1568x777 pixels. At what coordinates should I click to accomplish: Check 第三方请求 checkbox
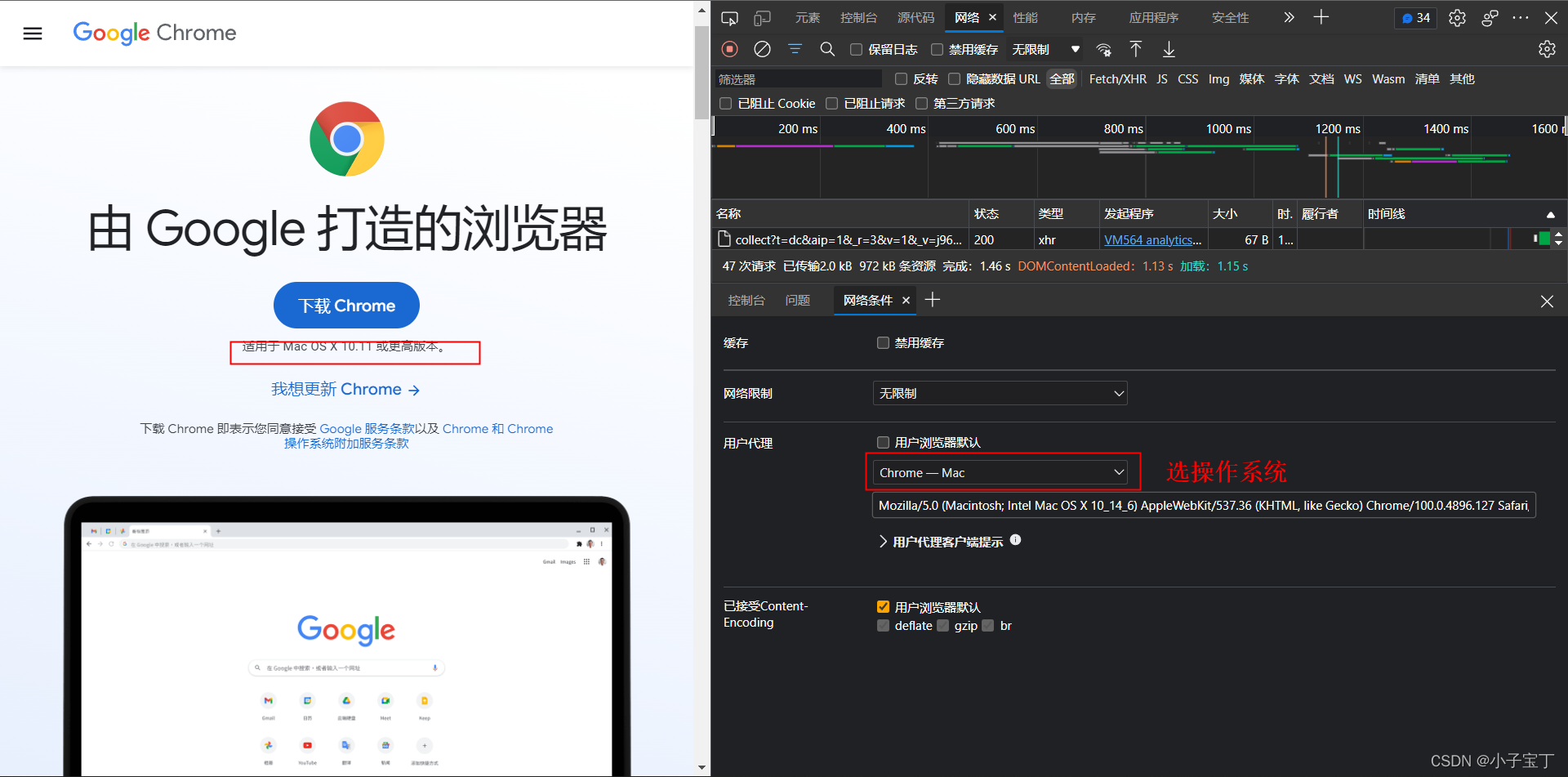click(x=922, y=104)
